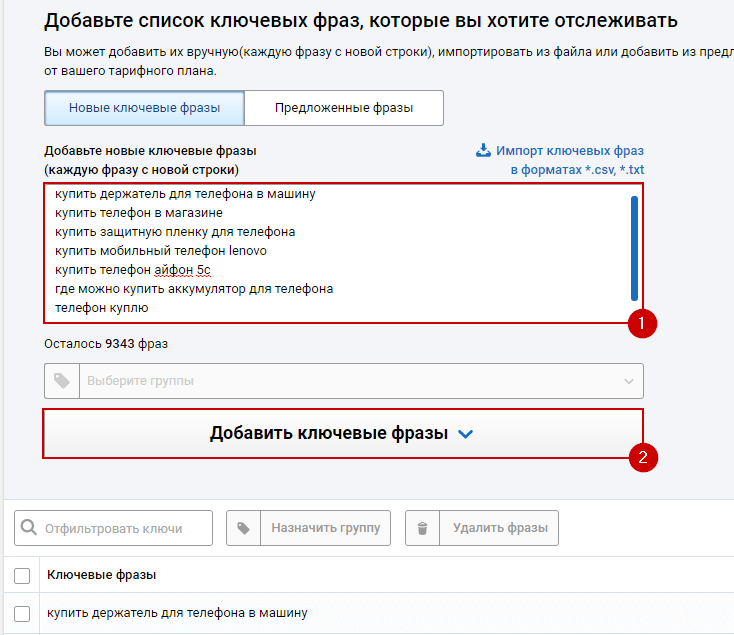The image size is (734, 635).
Task: Click the tag icon beside Назначить группу
Action: coord(243,528)
